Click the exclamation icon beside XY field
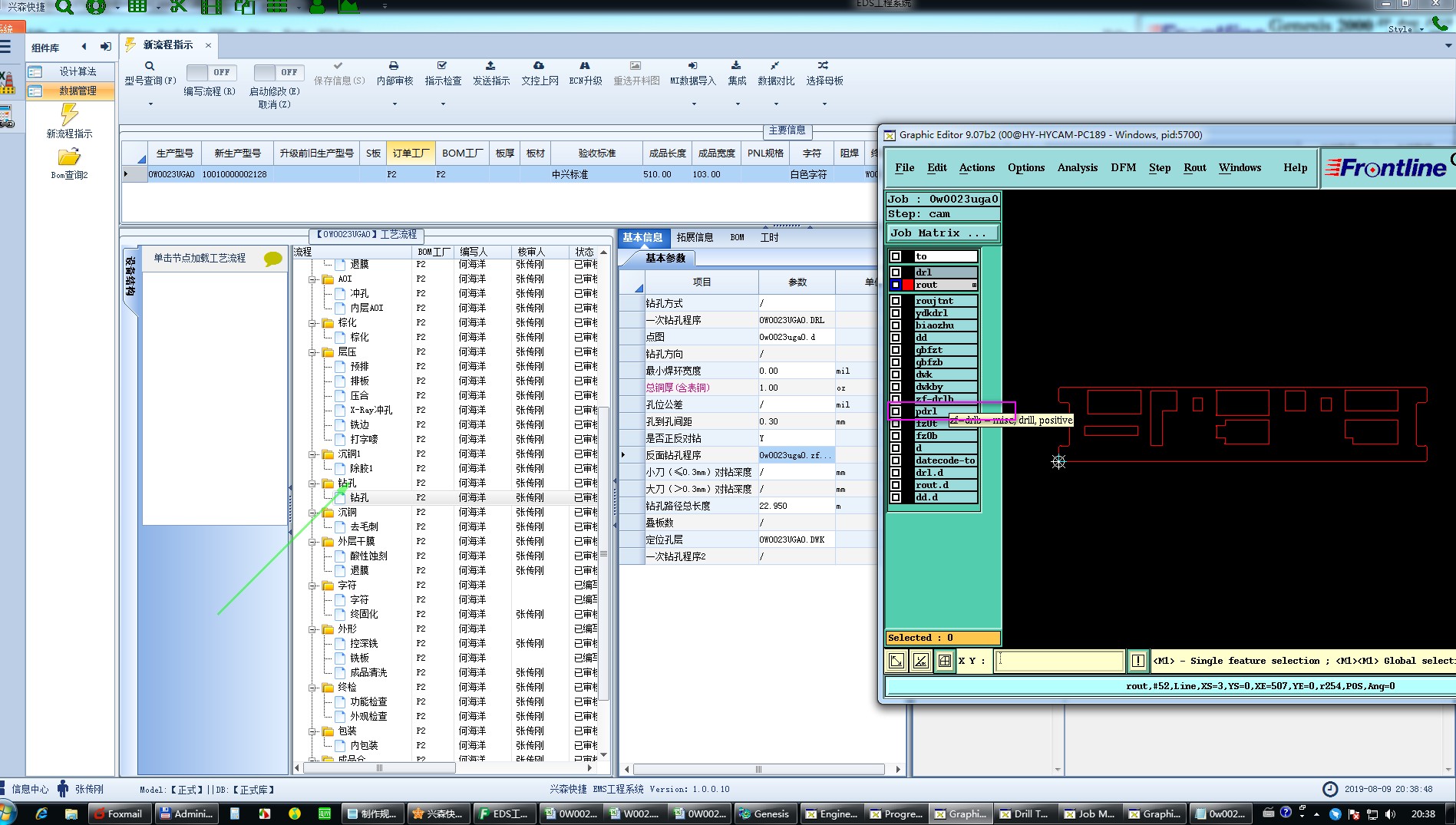The width and height of the screenshot is (1456, 825). 1137,661
